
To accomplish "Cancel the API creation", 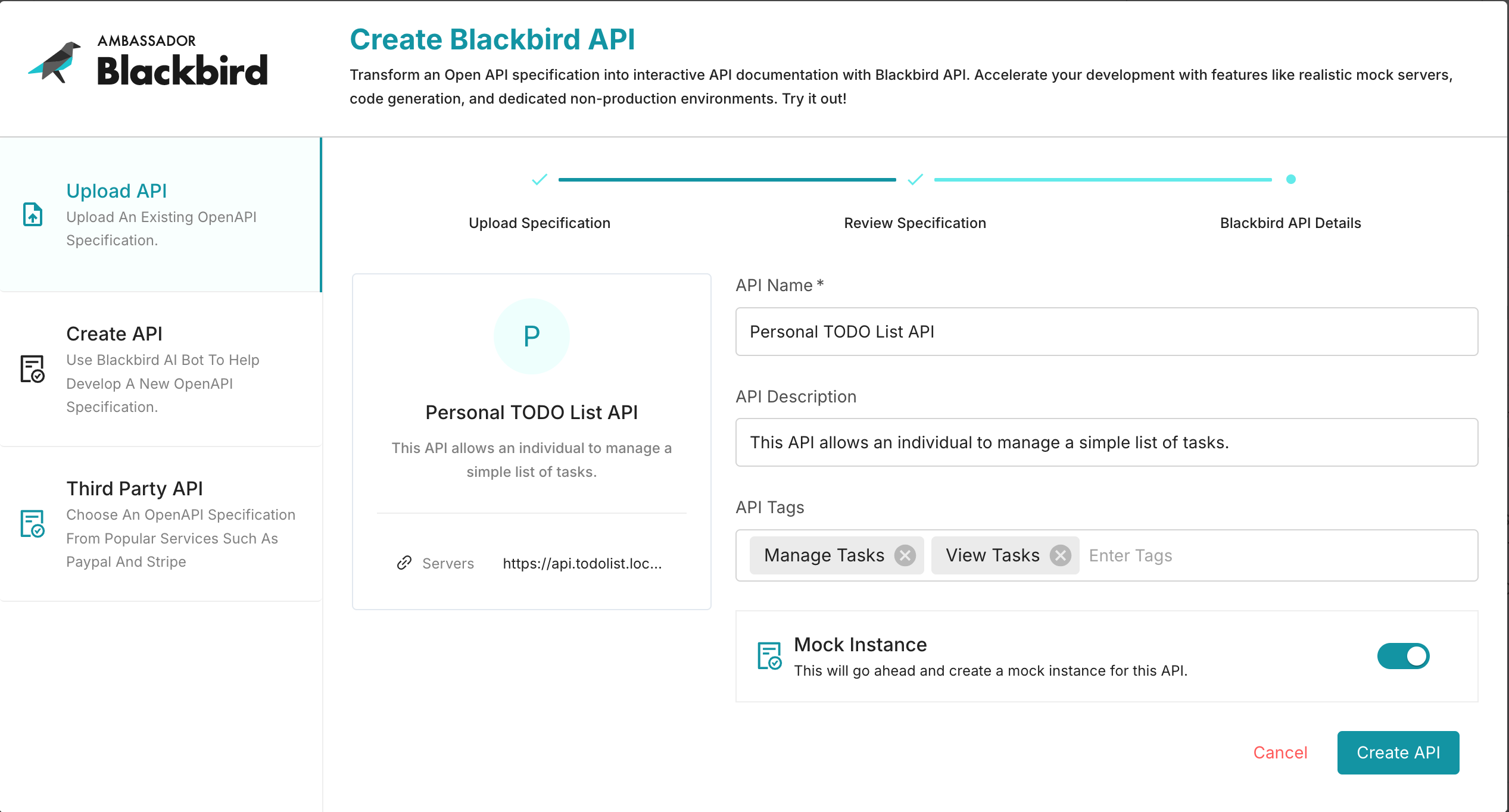I will click(x=1280, y=752).
